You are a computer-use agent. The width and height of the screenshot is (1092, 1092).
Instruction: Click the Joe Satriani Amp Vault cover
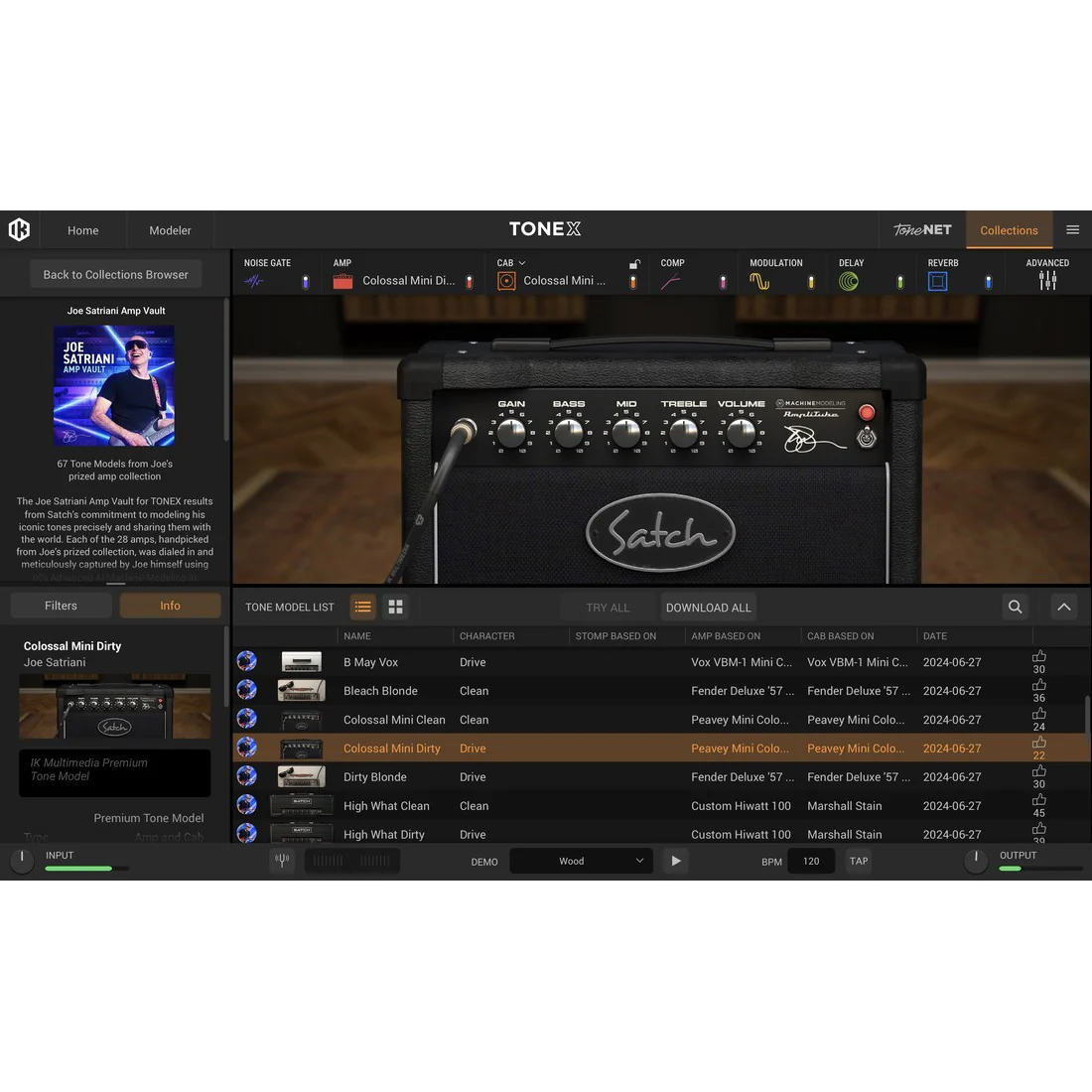point(114,386)
